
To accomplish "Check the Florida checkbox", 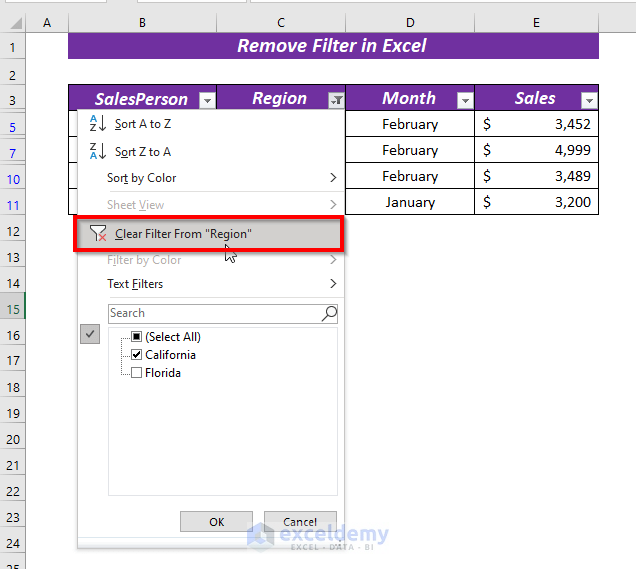I will point(137,372).
